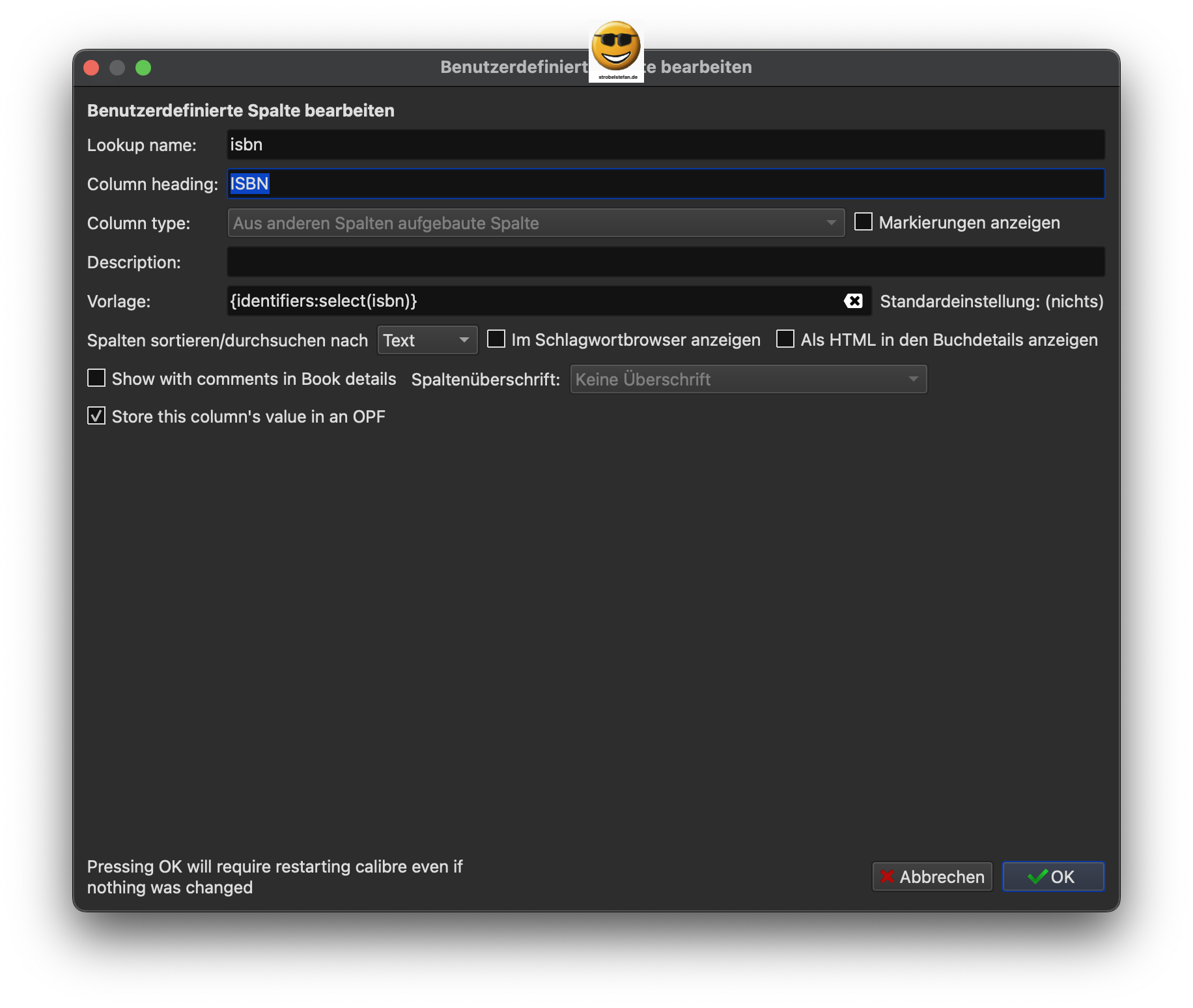Close the dialog with red button
Image resolution: width=1193 pixels, height=1008 pixels.
pyautogui.click(x=92, y=68)
